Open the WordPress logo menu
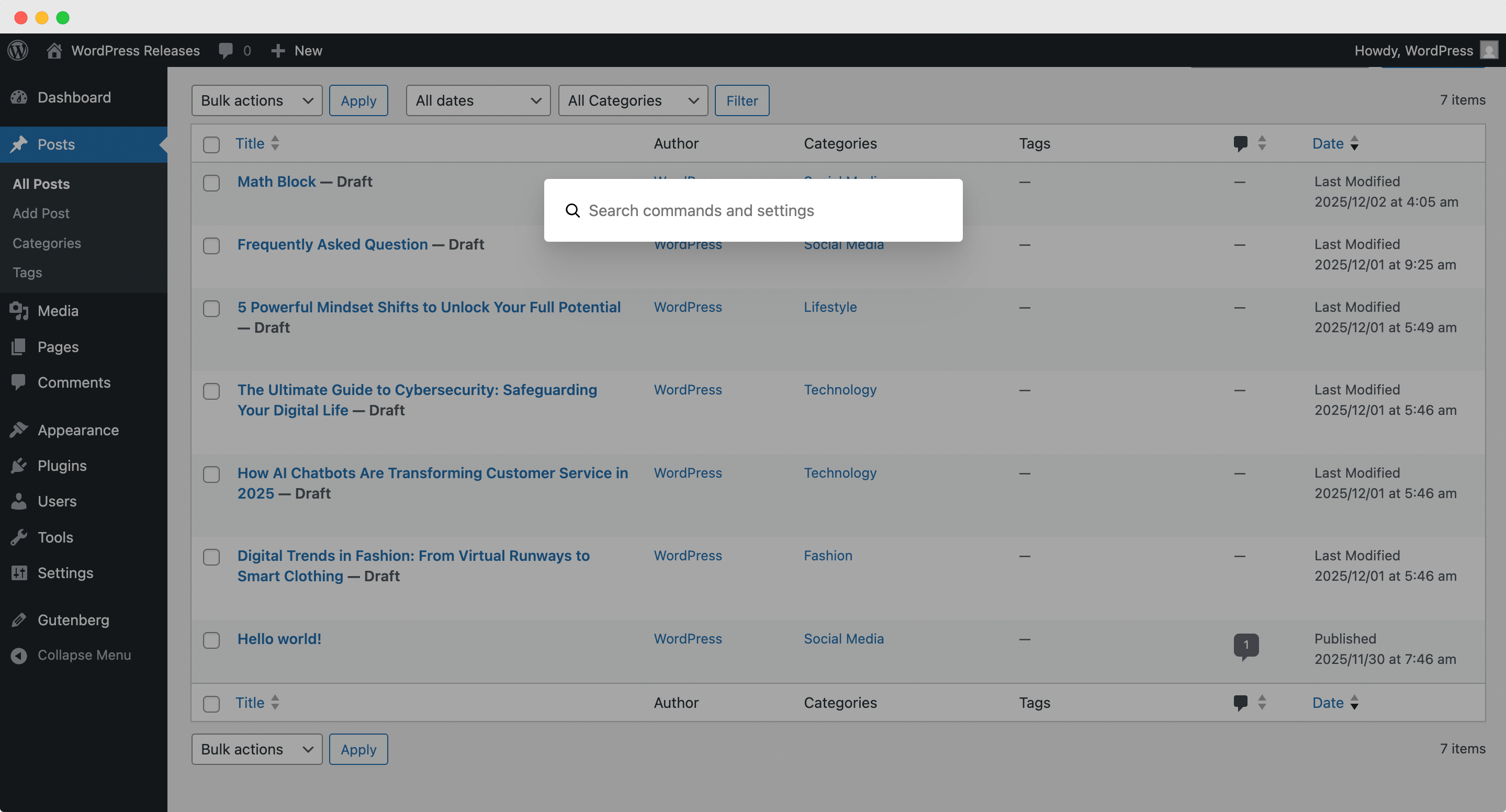 [18, 50]
